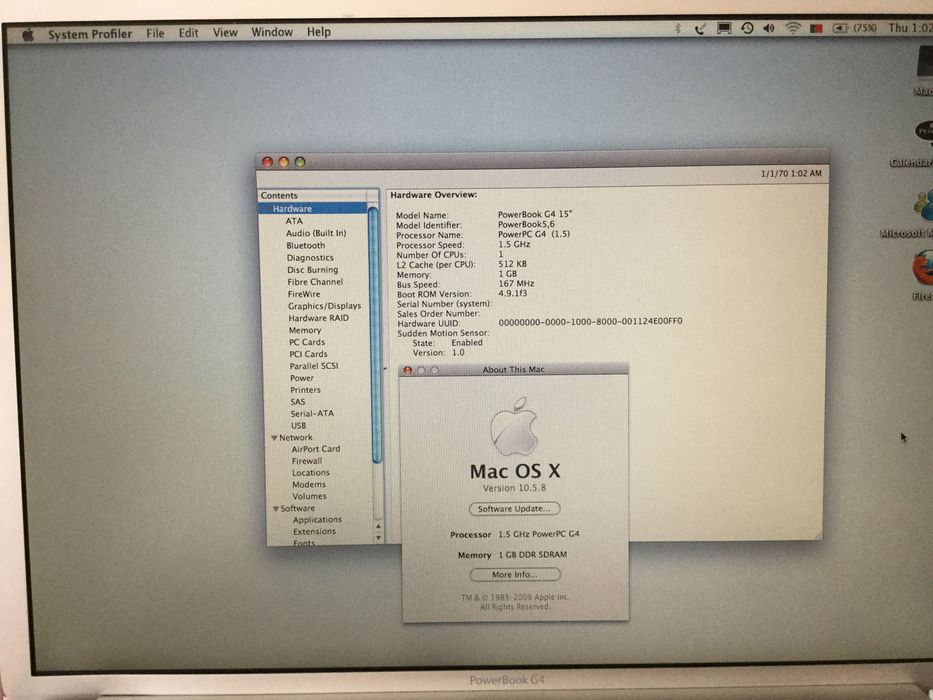Select Graphics/Displays in the sidebar
Image resolution: width=933 pixels, height=700 pixels.
tap(324, 306)
